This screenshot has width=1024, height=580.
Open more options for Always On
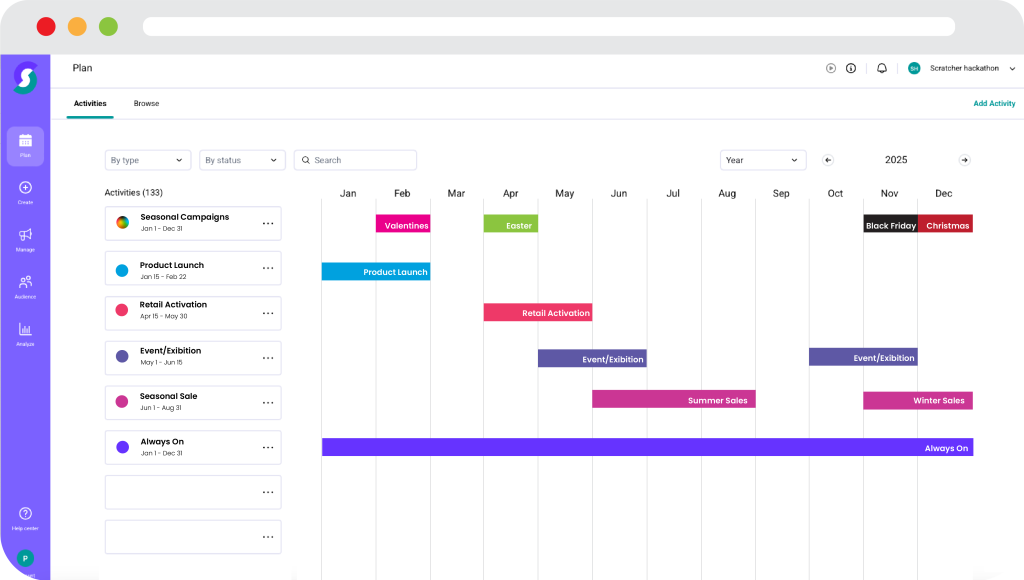coord(268,448)
